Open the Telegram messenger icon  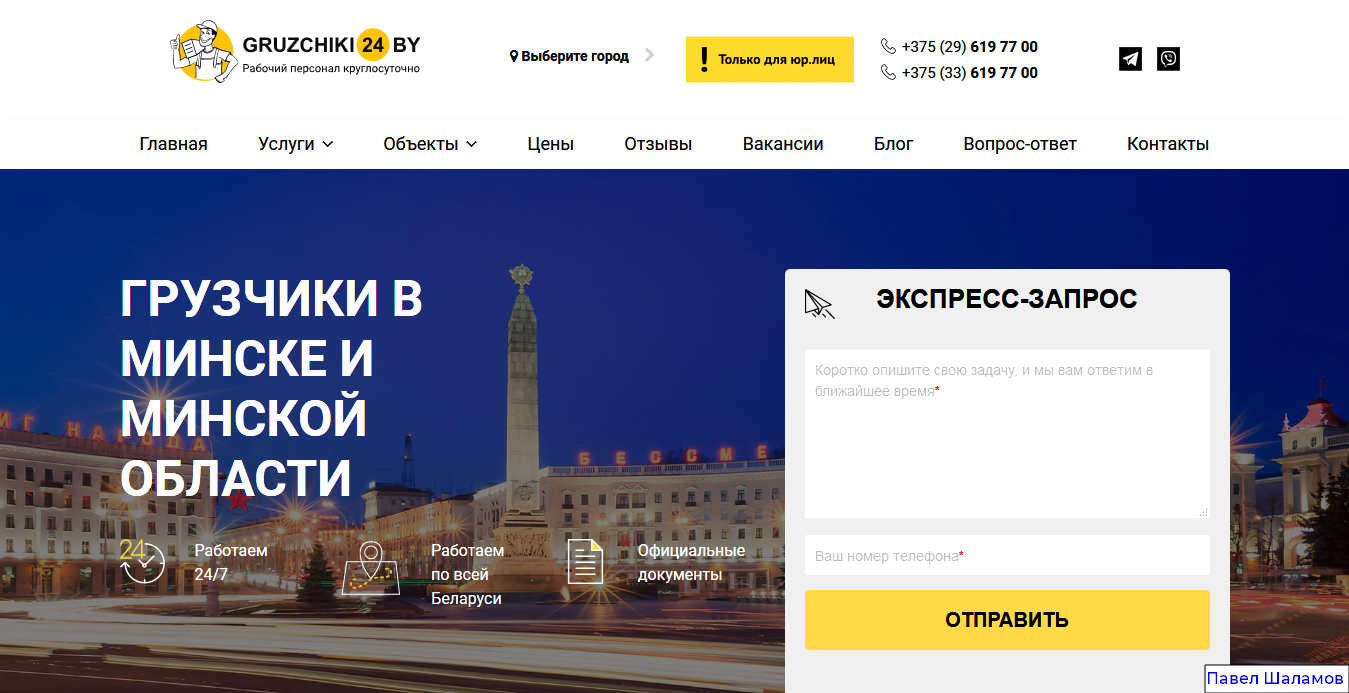1130,59
